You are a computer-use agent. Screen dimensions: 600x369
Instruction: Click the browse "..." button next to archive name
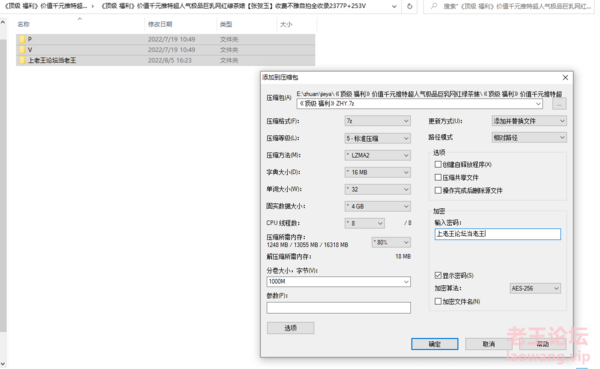[559, 104]
